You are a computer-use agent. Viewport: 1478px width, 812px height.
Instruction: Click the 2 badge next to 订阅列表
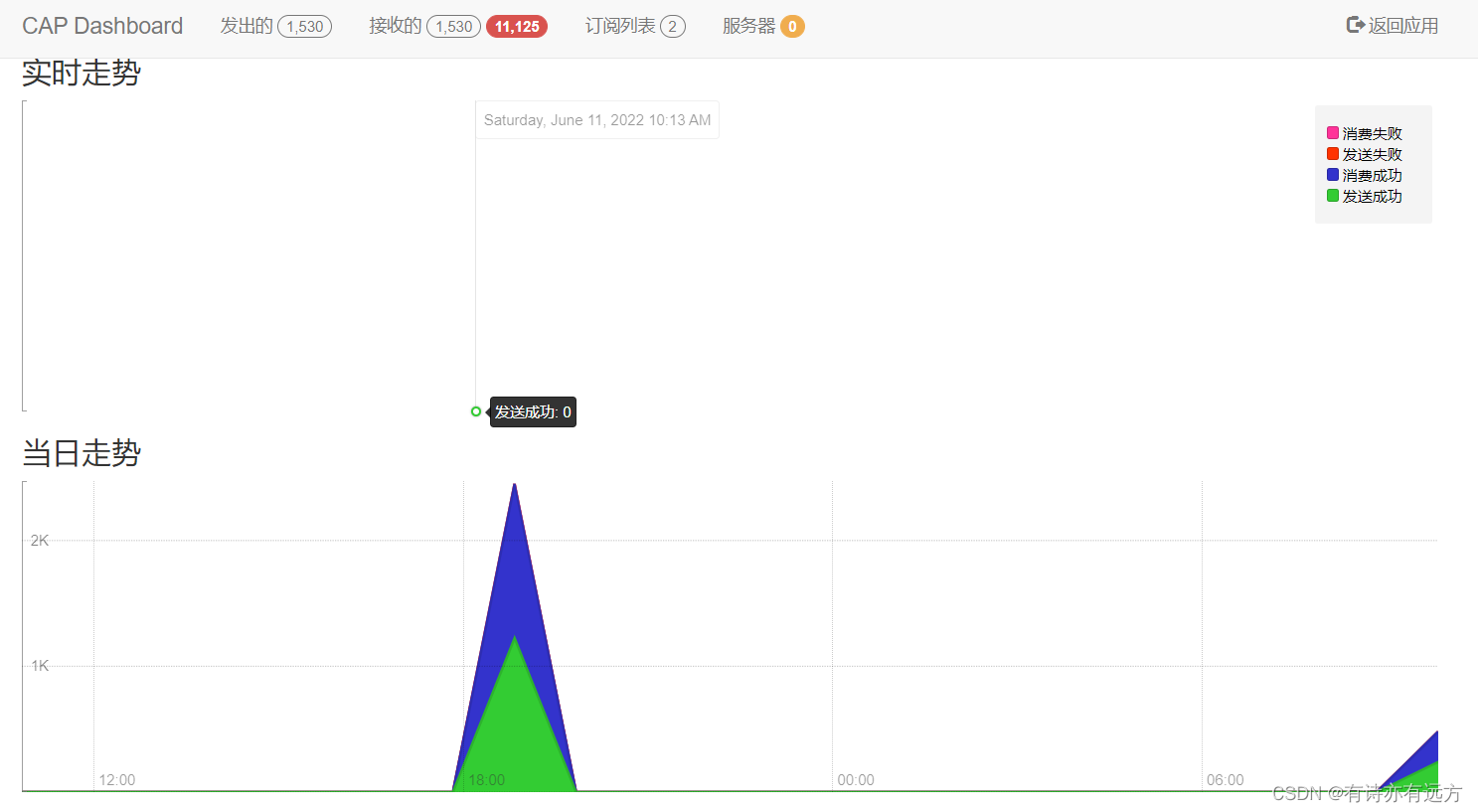click(673, 27)
